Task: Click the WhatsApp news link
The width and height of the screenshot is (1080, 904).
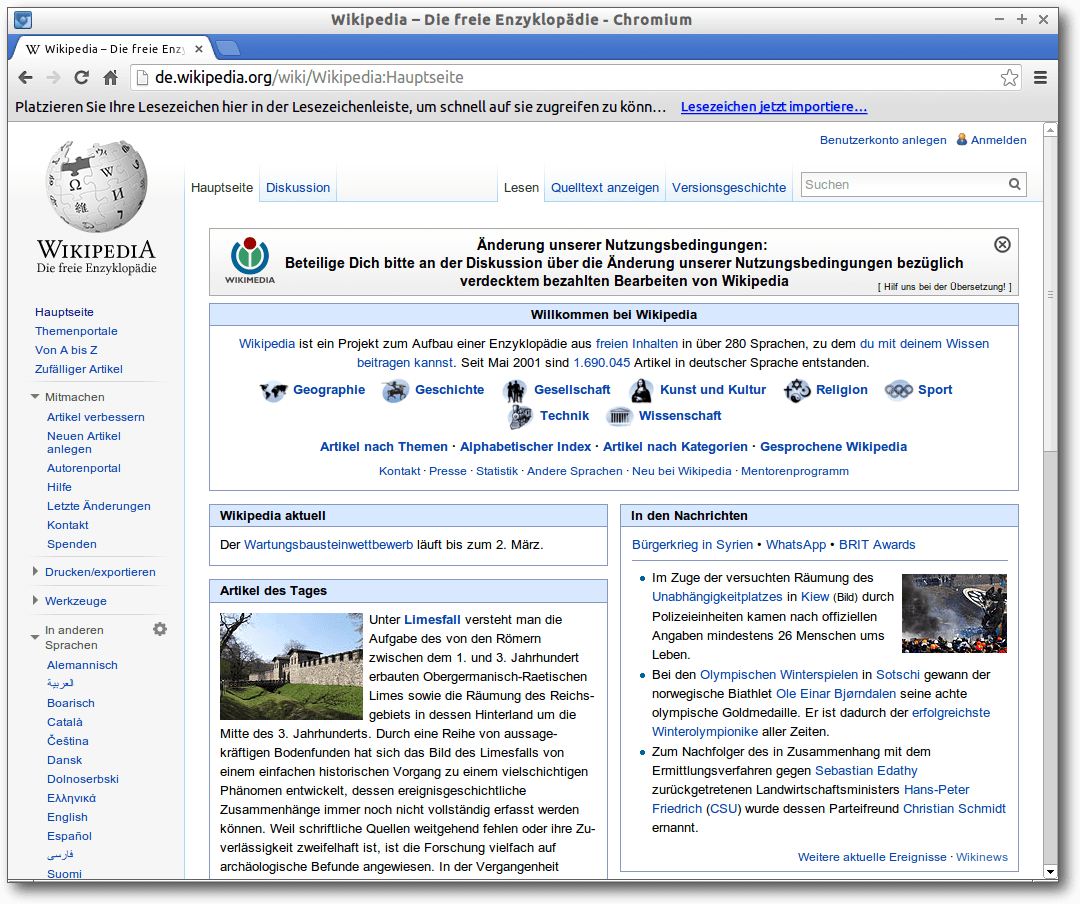Action: [x=796, y=544]
